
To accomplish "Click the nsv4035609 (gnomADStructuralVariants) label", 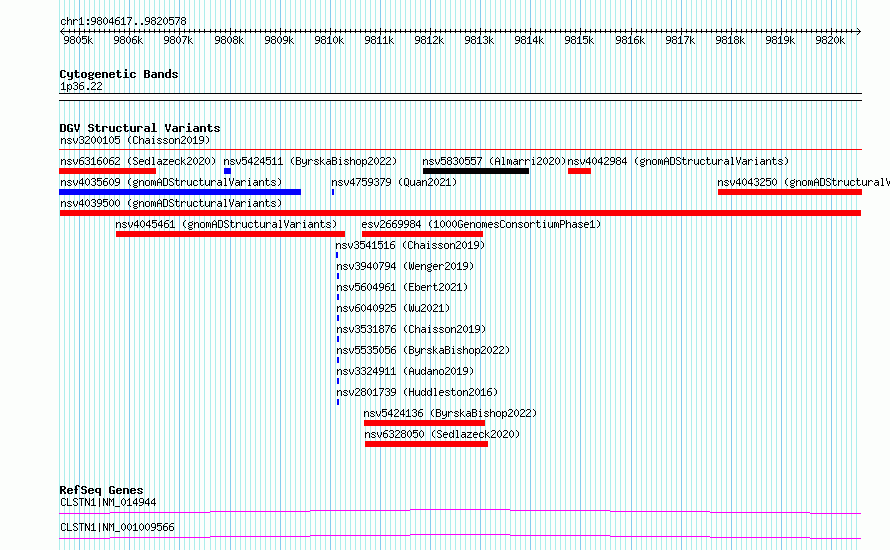I will (x=171, y=182).
